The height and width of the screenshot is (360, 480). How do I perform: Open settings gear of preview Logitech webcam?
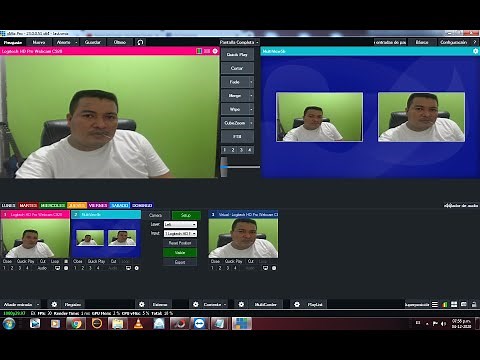(x=215, y=51)
